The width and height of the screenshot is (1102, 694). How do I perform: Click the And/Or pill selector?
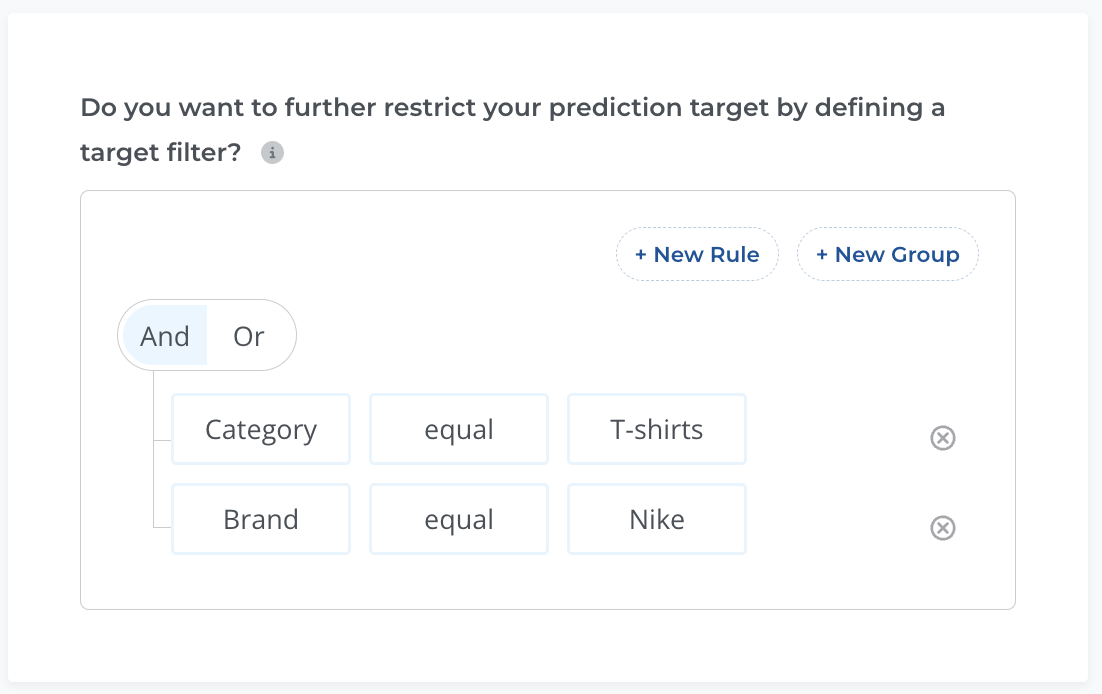(x=207, y=335)
